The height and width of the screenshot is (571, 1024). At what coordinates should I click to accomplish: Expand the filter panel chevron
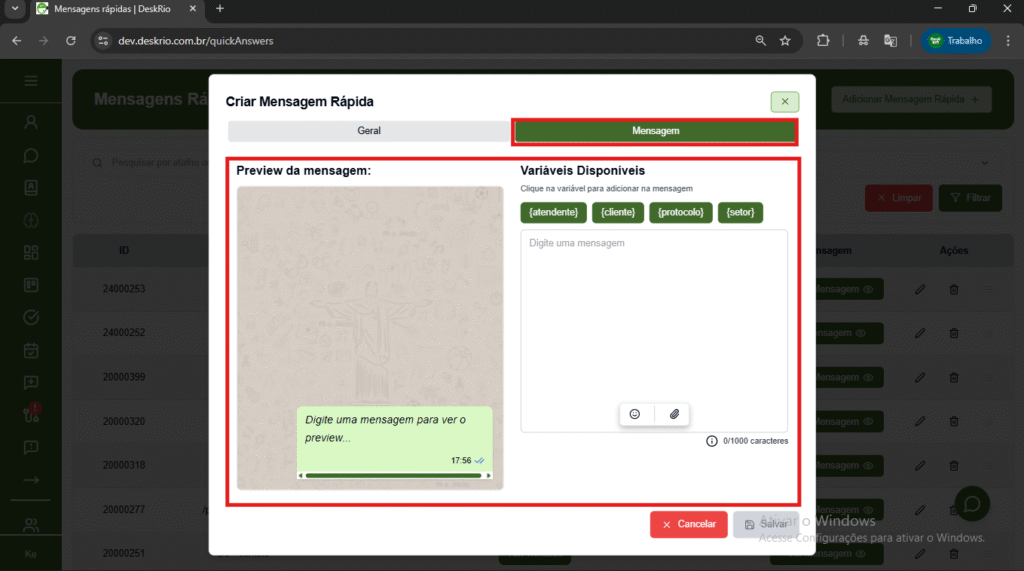coord(984,162)
